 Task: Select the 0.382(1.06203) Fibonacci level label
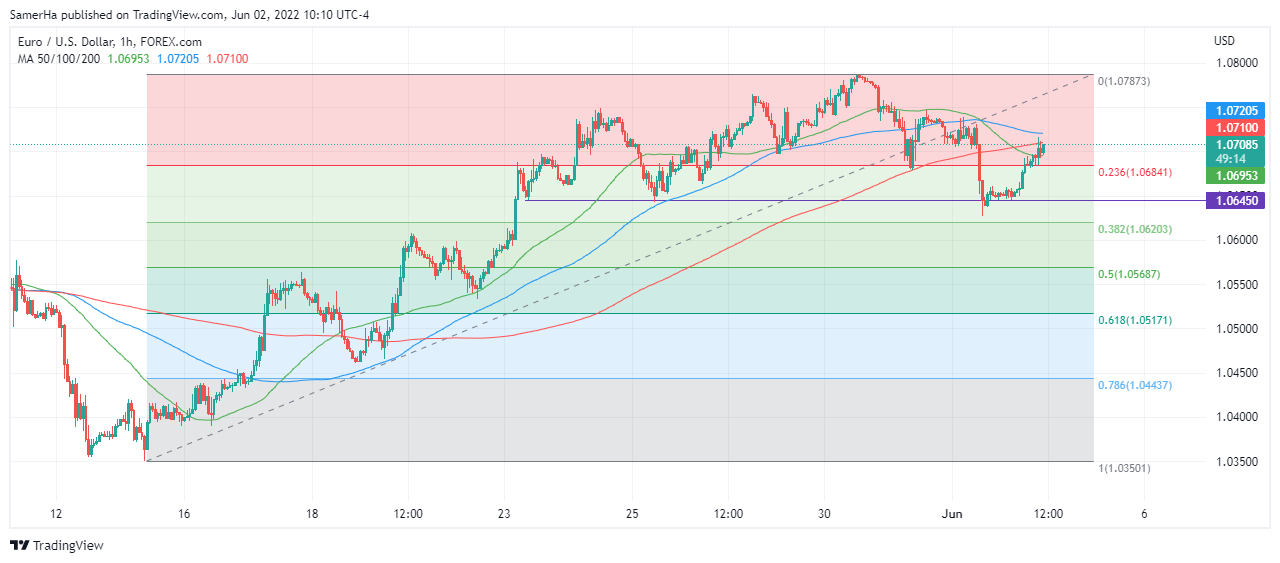click(x=1135, y=229)
